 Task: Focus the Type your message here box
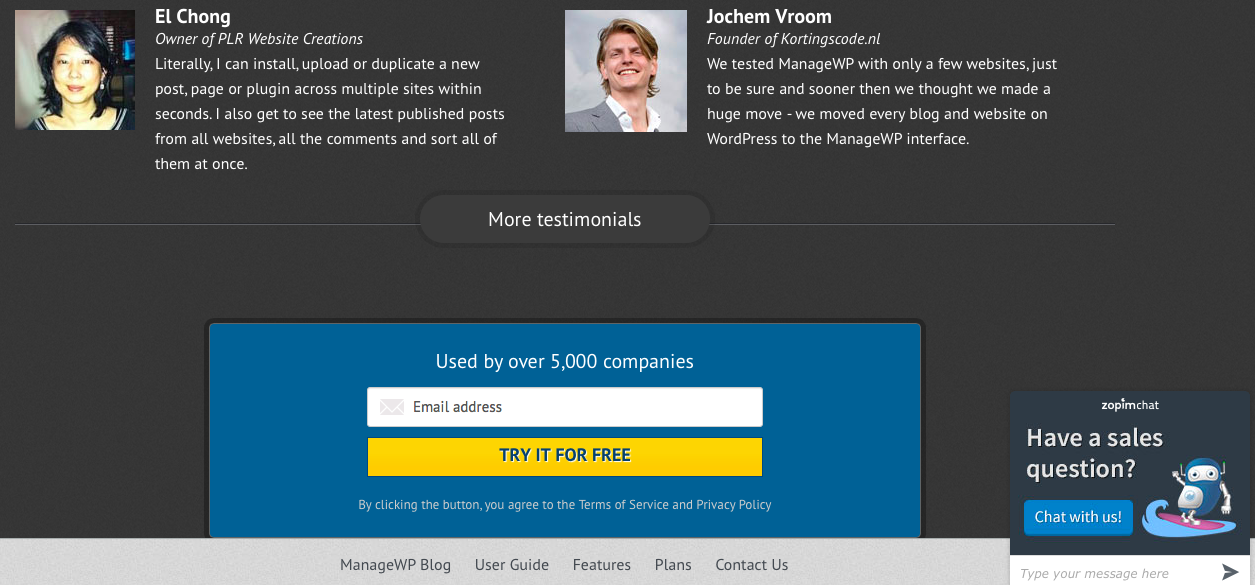(x=1110, y=573)
